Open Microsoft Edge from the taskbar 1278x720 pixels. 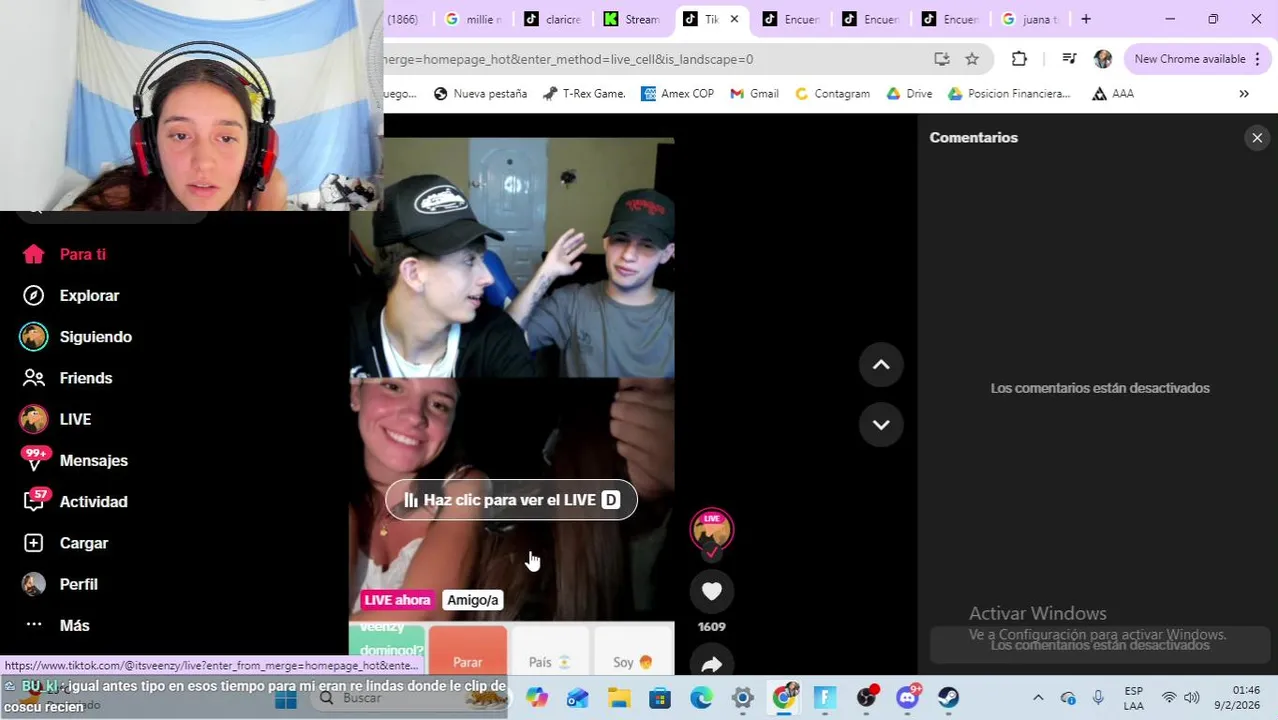(x=701, y=698)
